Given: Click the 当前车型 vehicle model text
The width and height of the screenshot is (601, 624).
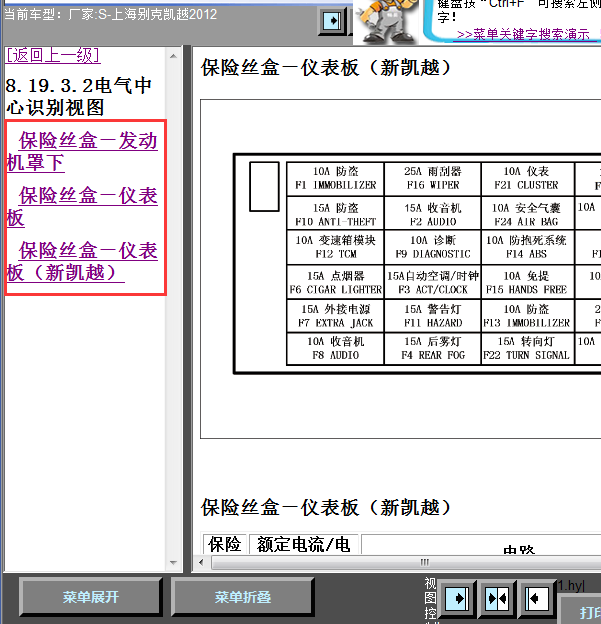Looking at the screenshot, I should 111,15.
